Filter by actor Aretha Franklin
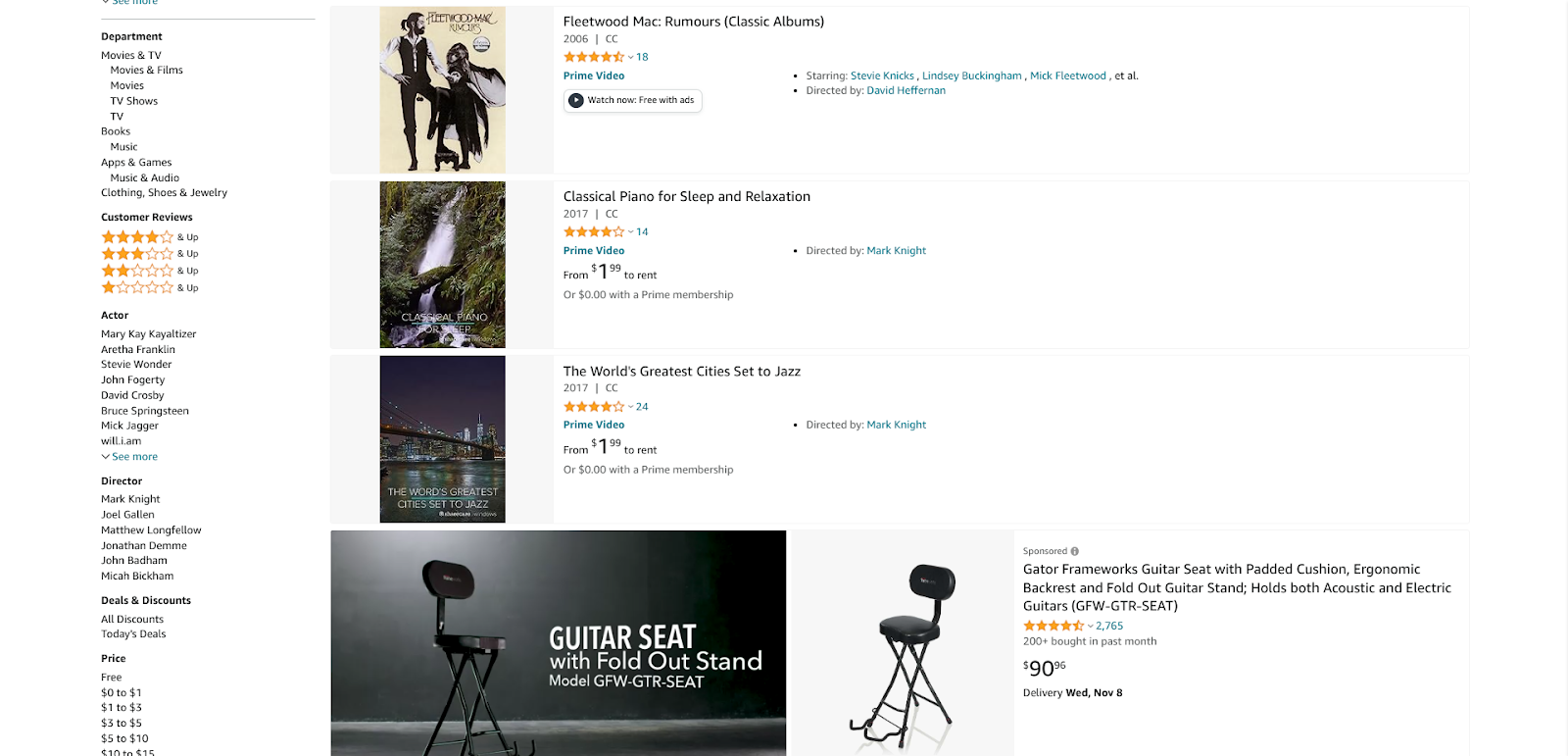The width and height of the screenshot is (1568, 756). click(x=138, y=349)
